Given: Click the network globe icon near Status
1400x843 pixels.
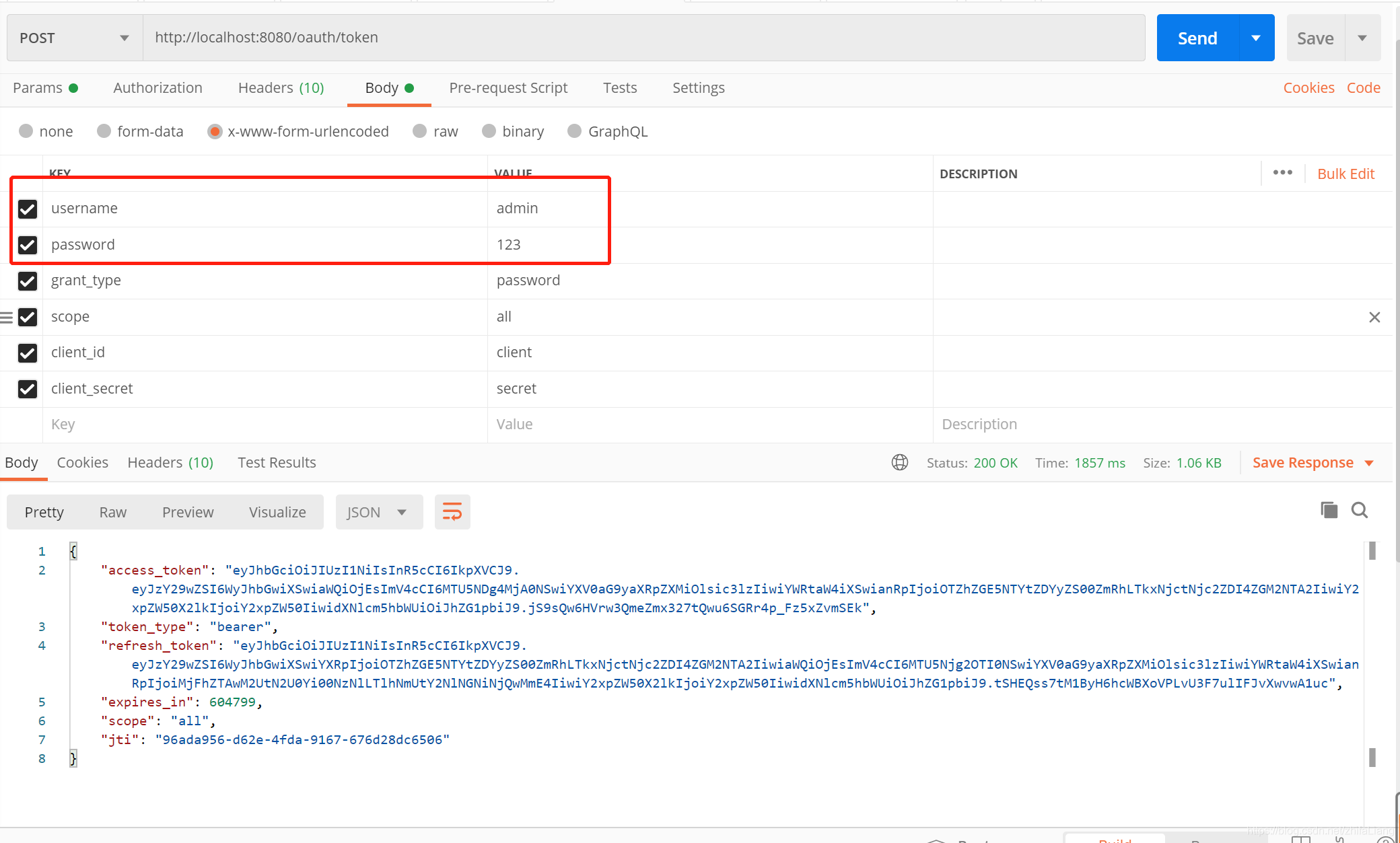Looking at the screenshot, I should pos(900,462).
